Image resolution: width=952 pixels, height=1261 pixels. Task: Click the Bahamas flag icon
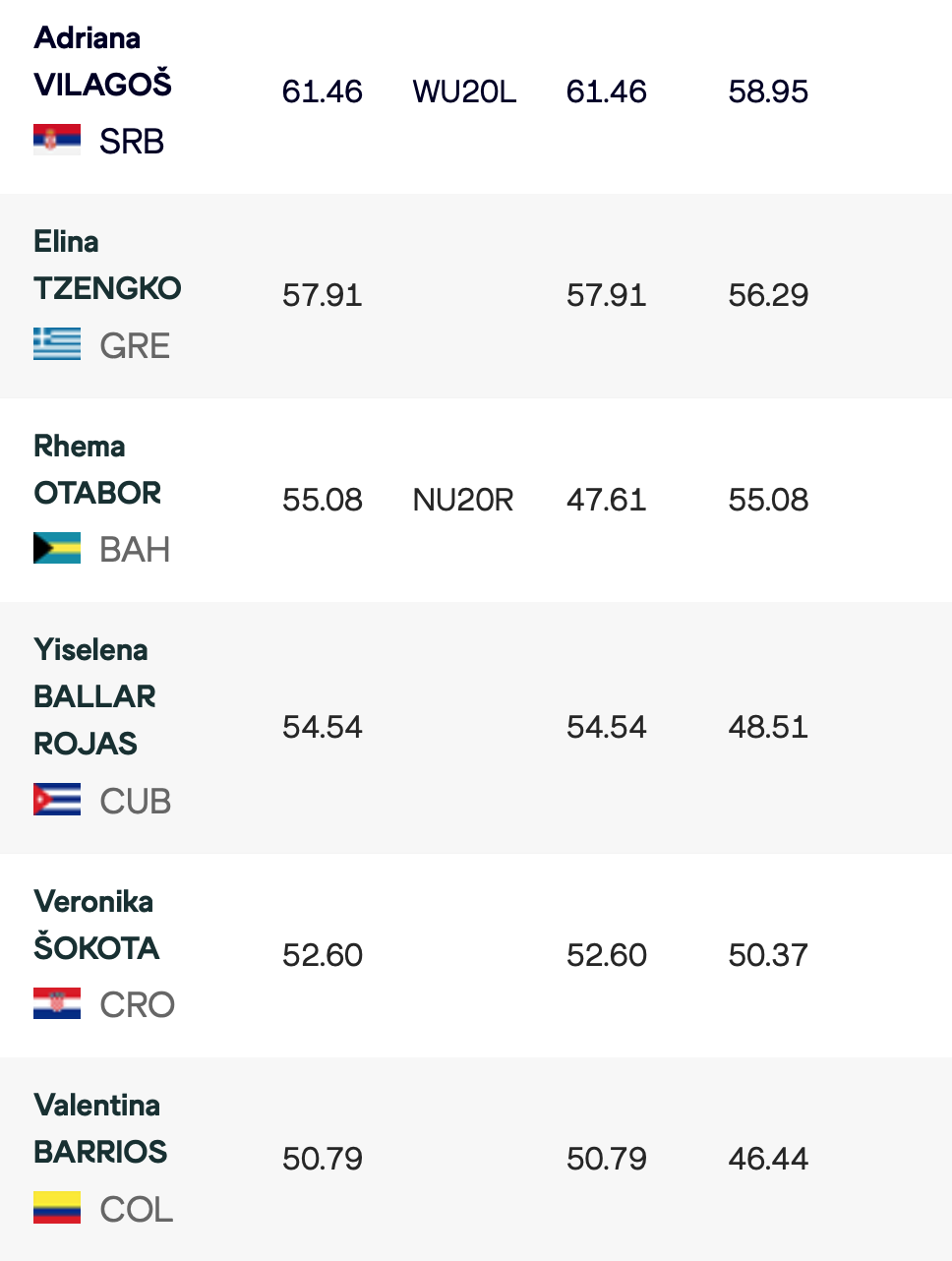(57, 548)
